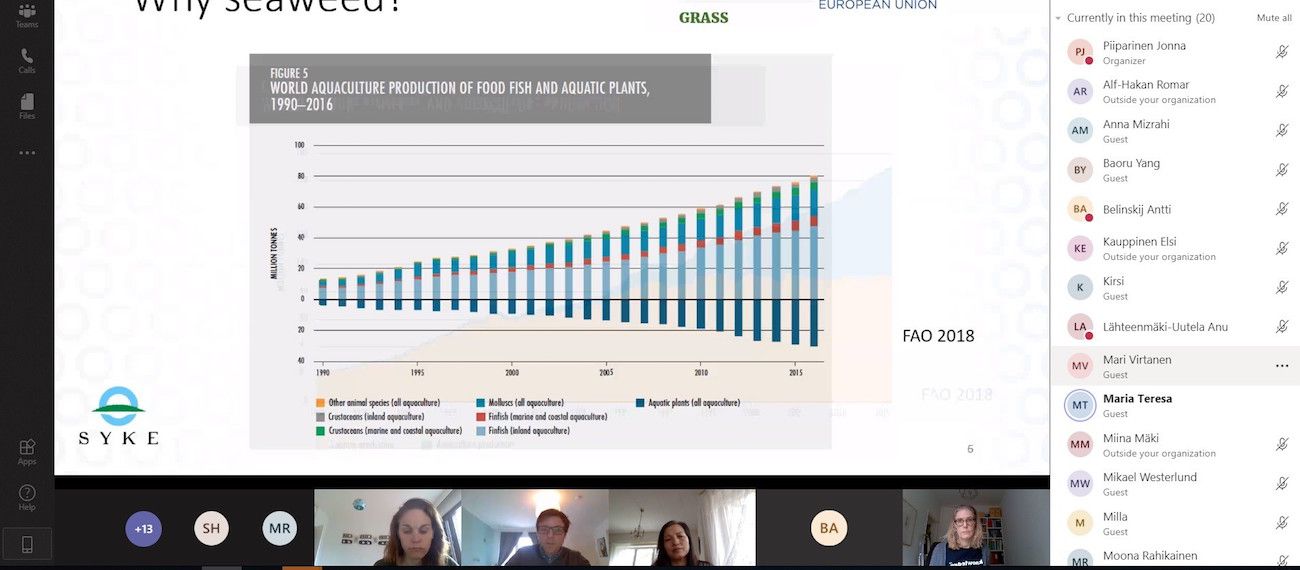This screenshot has height=570, width=1300.
Task: Open Calls in the left sidebar
Action: point(27,61)
